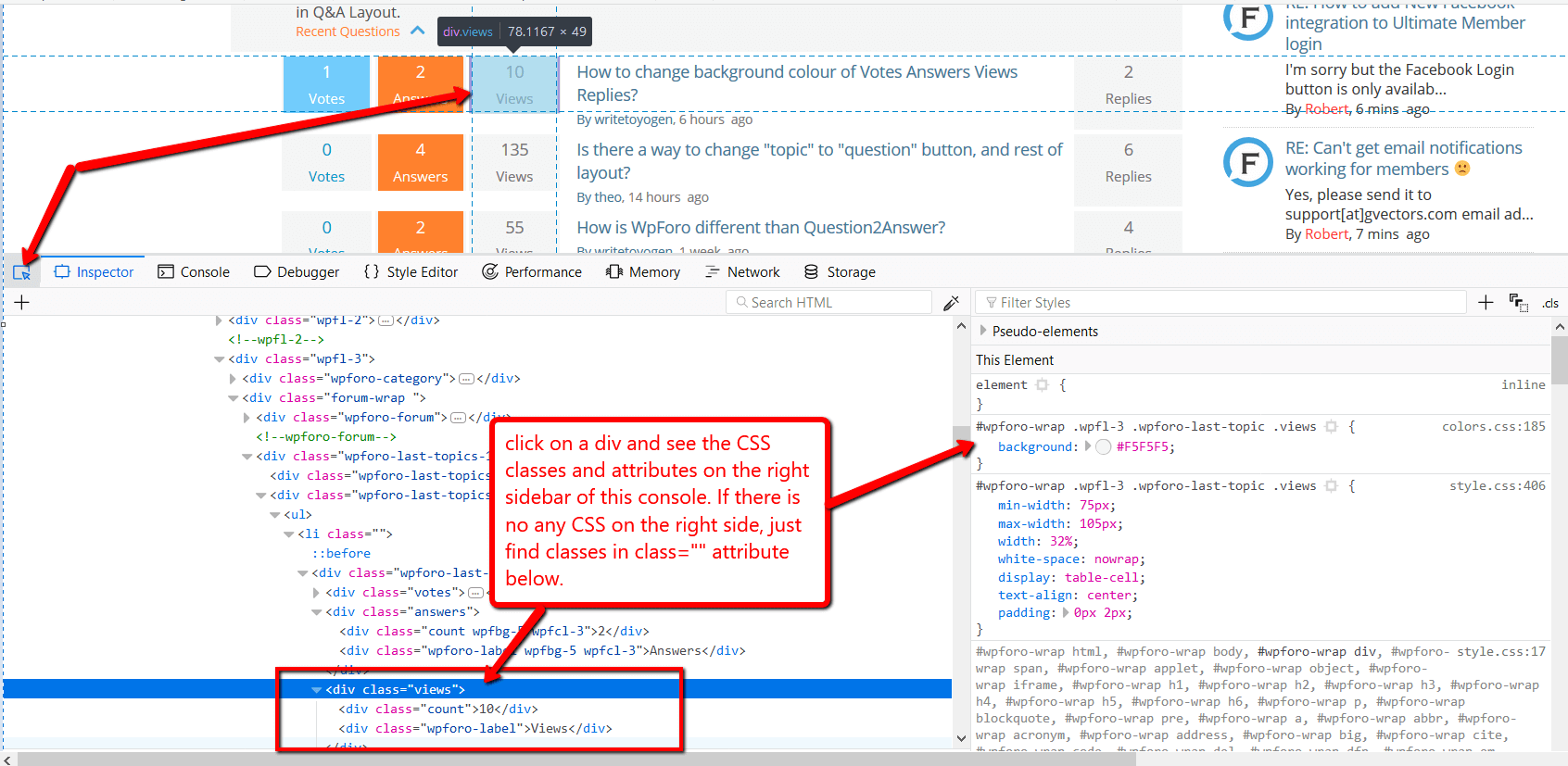Pick the eyedropper color grabber tool
Image resolution: width=1568 pixels, height=766 pixels.
951,303
